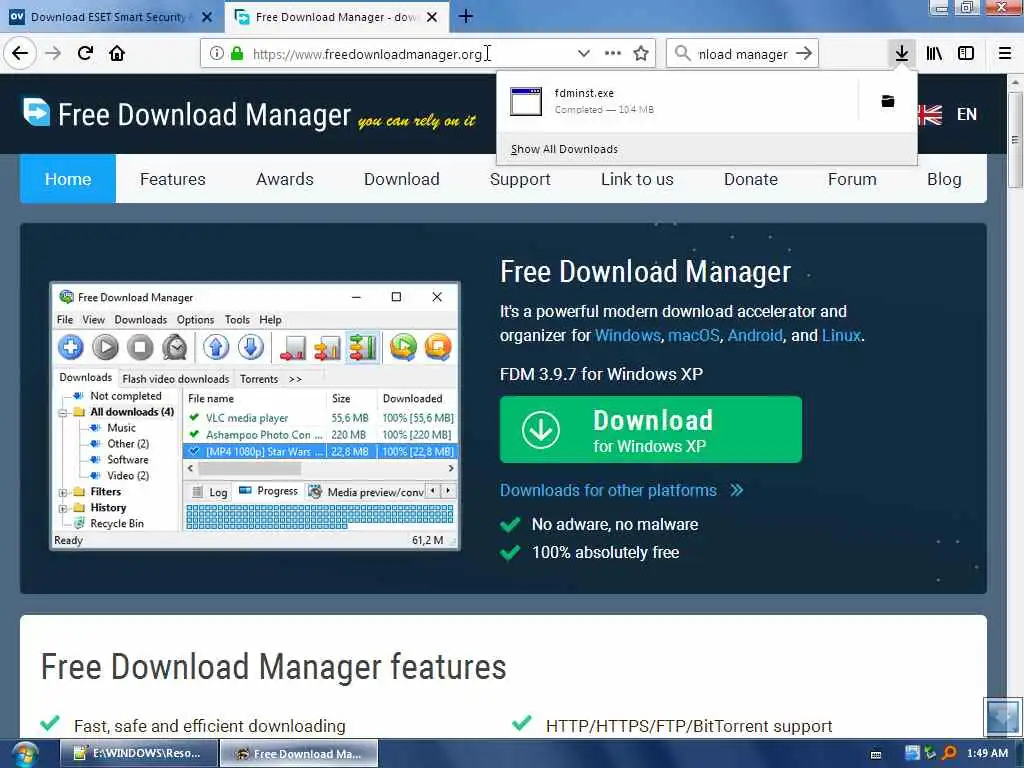Viewport: 1024px width, 768px height.
Task: Go back with the browser back arrow
Action: 20,53
